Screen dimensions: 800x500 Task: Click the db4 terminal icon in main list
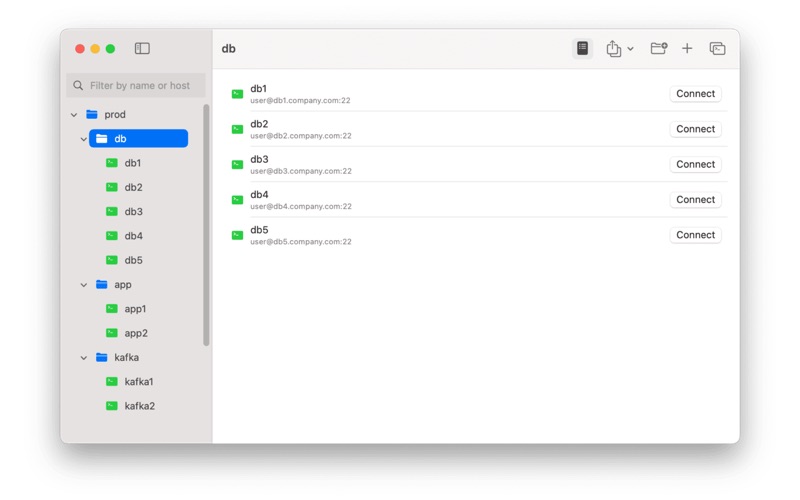(237, 199)
